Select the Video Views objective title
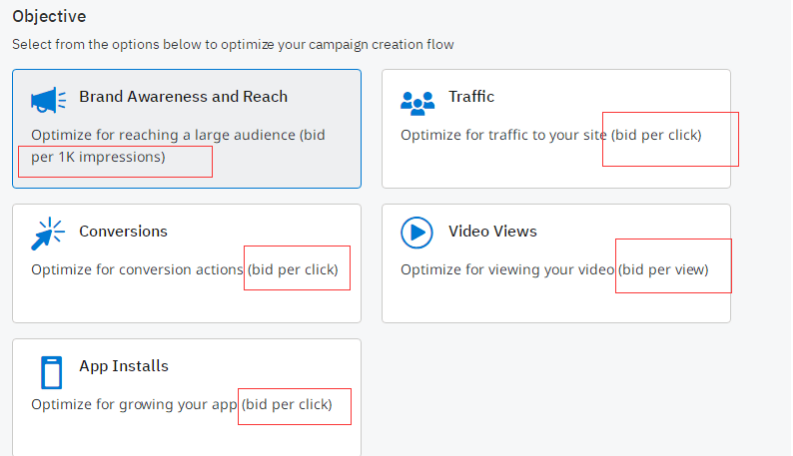 (492, 232)
